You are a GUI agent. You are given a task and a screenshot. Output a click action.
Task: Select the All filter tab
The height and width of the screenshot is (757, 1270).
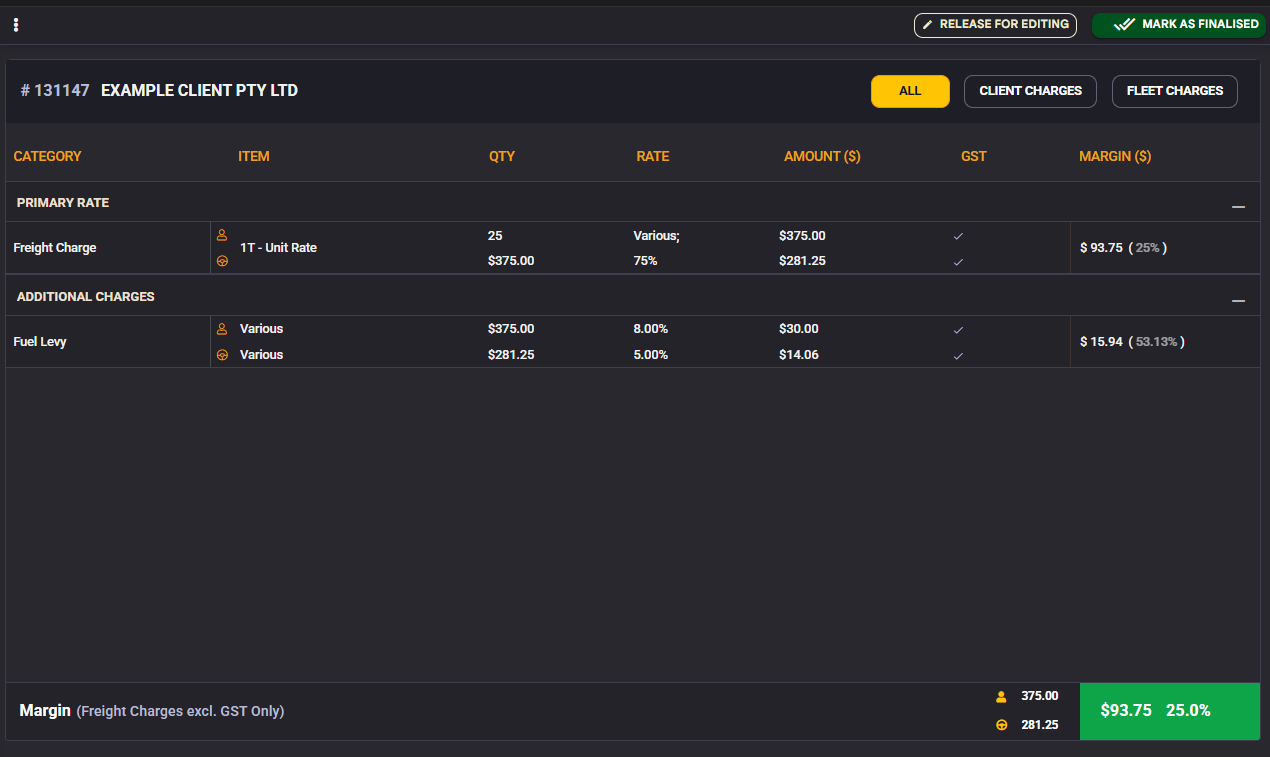(910, 91)
